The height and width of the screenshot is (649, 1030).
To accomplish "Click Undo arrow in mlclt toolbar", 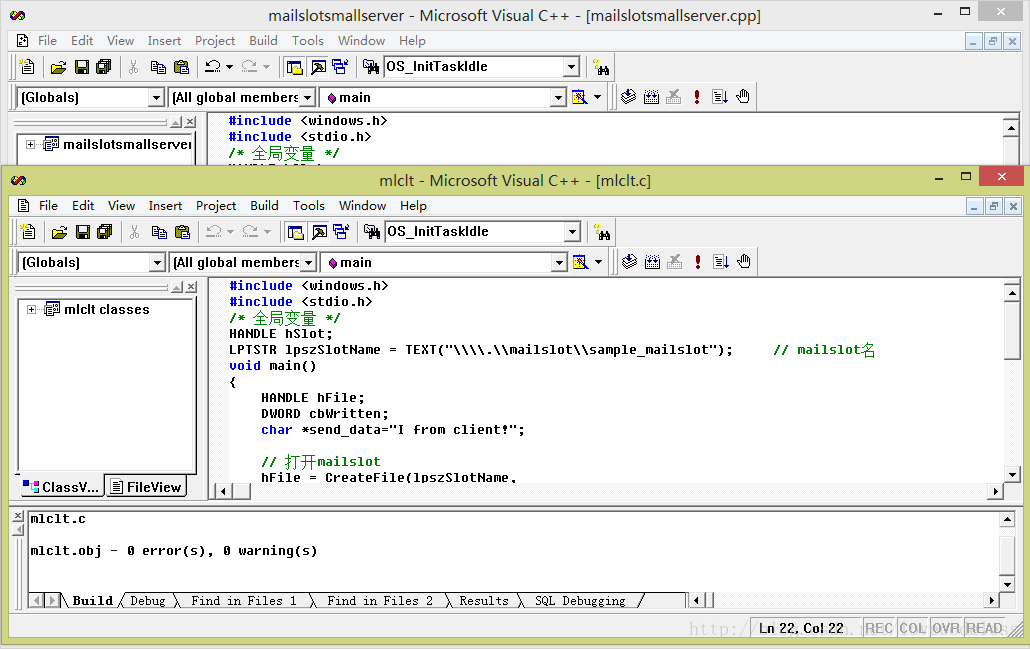I will coord(213,231).
